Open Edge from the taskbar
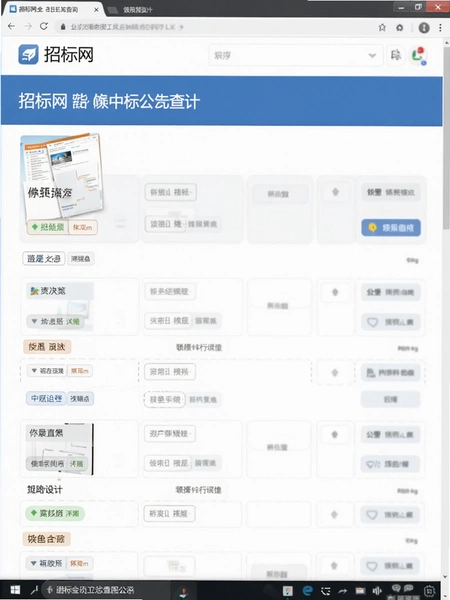The width and height of the screenshot is (450, 600). pos(307,590)
